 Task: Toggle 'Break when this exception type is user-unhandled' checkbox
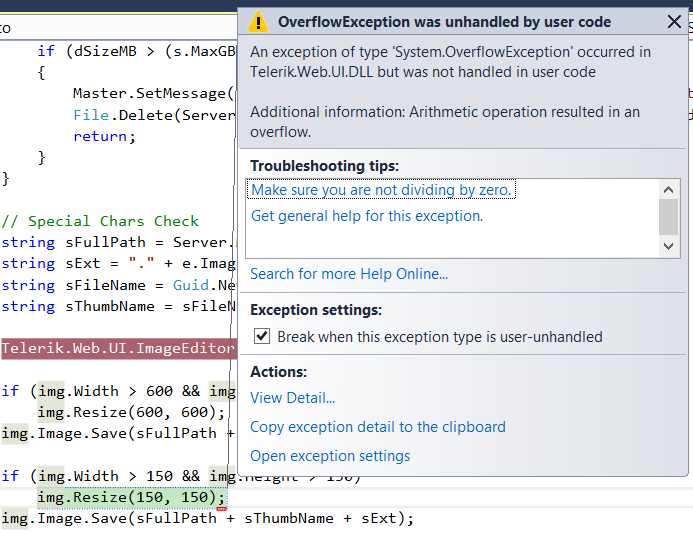click(x=262, y=337)
